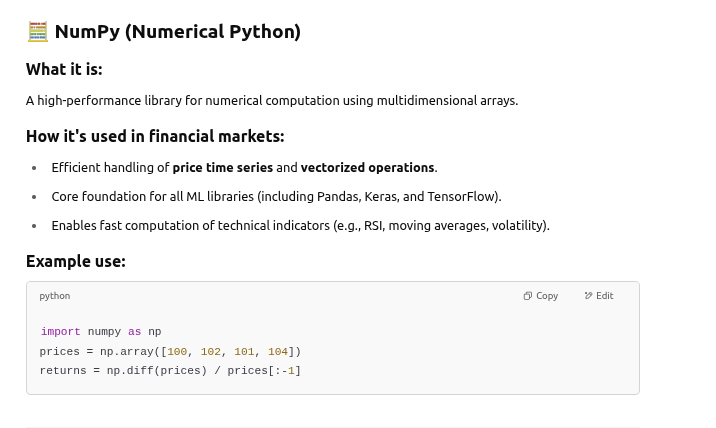This screenshot has width=716, height=428.
Task: Click the value 104 in the array
Action: [x=278, y=352]
